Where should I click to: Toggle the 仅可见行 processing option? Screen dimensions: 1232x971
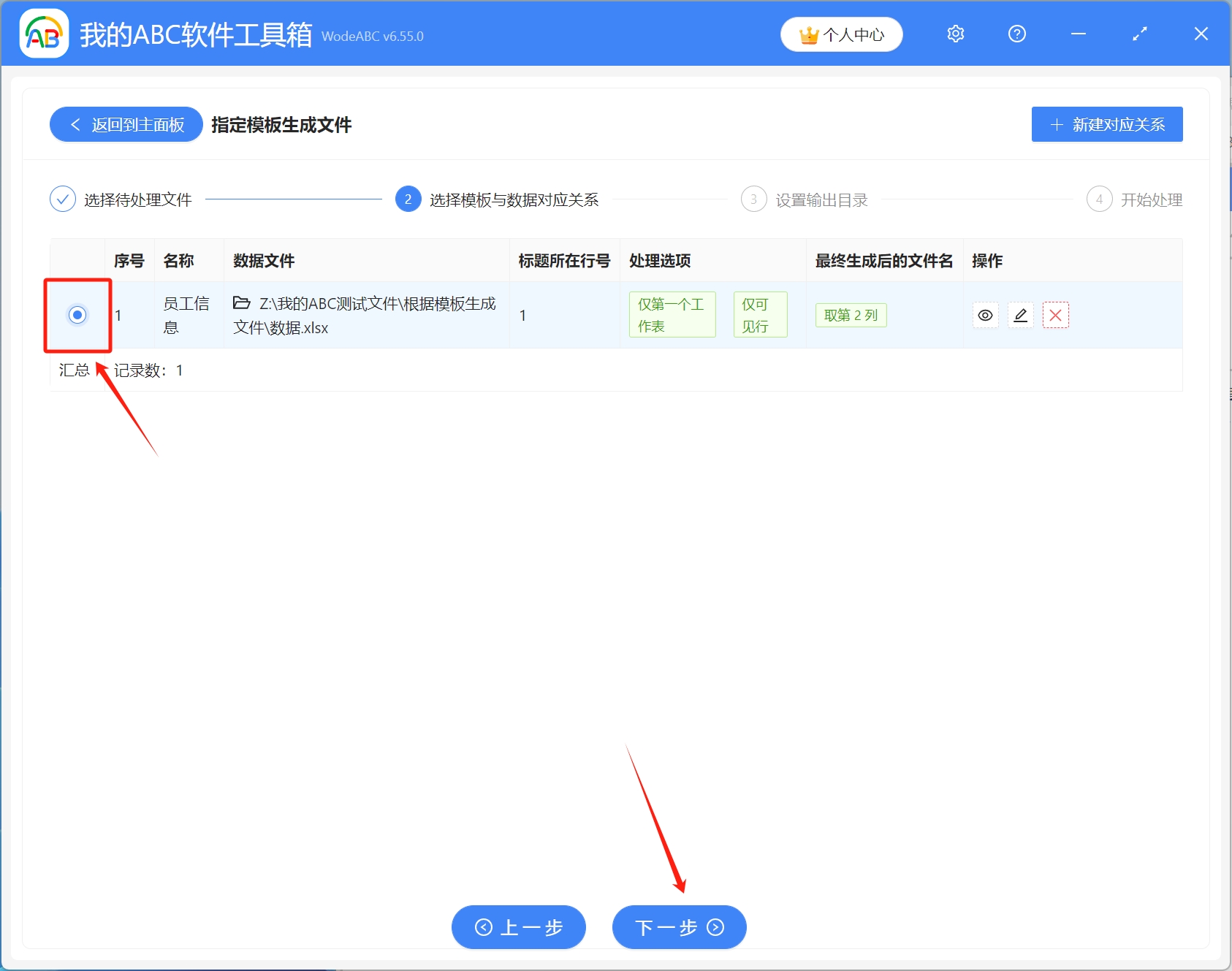click(x=760, y=314)
